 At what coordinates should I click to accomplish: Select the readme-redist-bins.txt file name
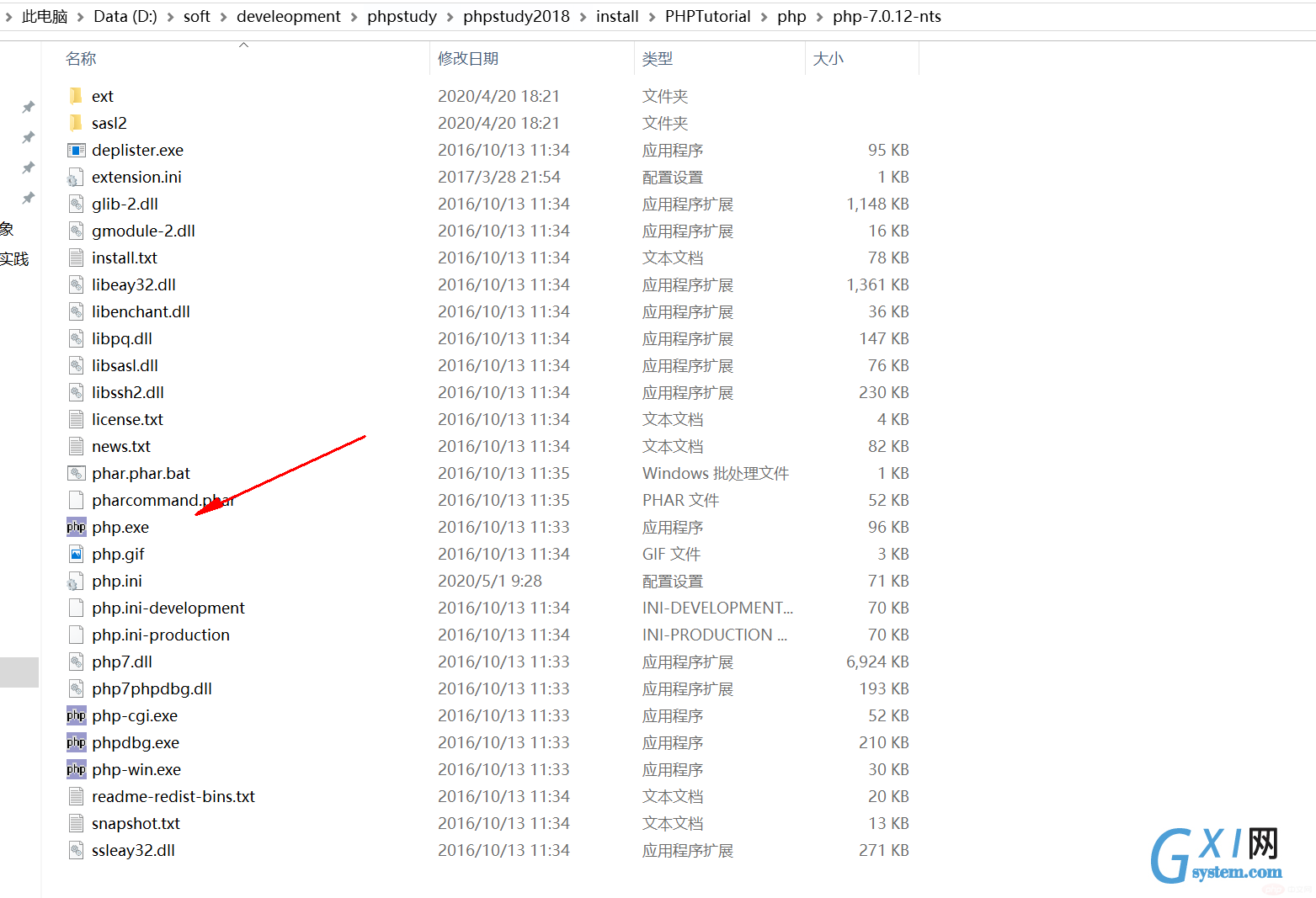click(x=173, y=796)
